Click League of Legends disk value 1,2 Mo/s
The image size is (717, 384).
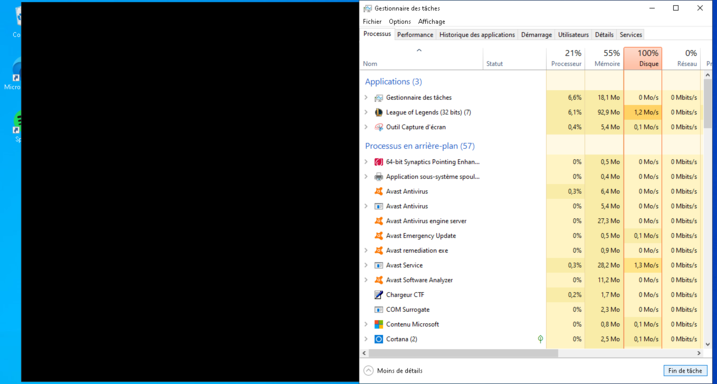click(643, 112)
